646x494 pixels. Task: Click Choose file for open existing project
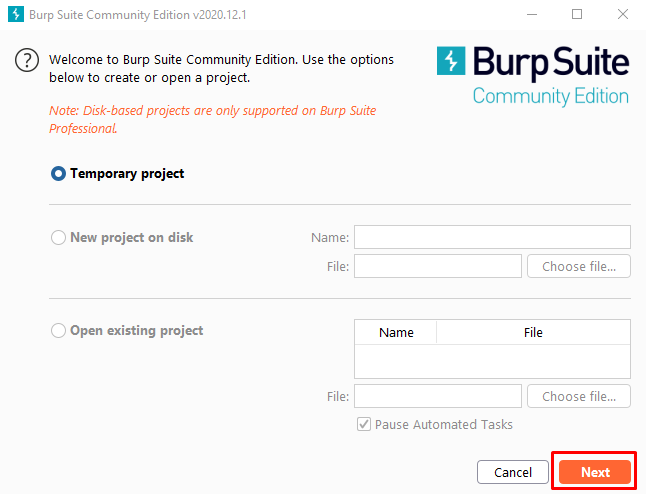pyautogui.click(x=579, y=396)
